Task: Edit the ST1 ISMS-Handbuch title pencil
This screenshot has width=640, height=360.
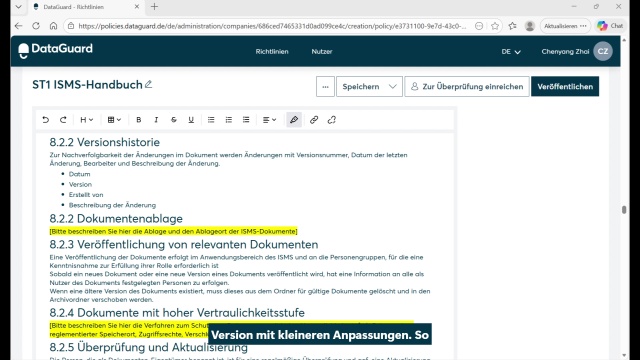Action: coord(149,84)
